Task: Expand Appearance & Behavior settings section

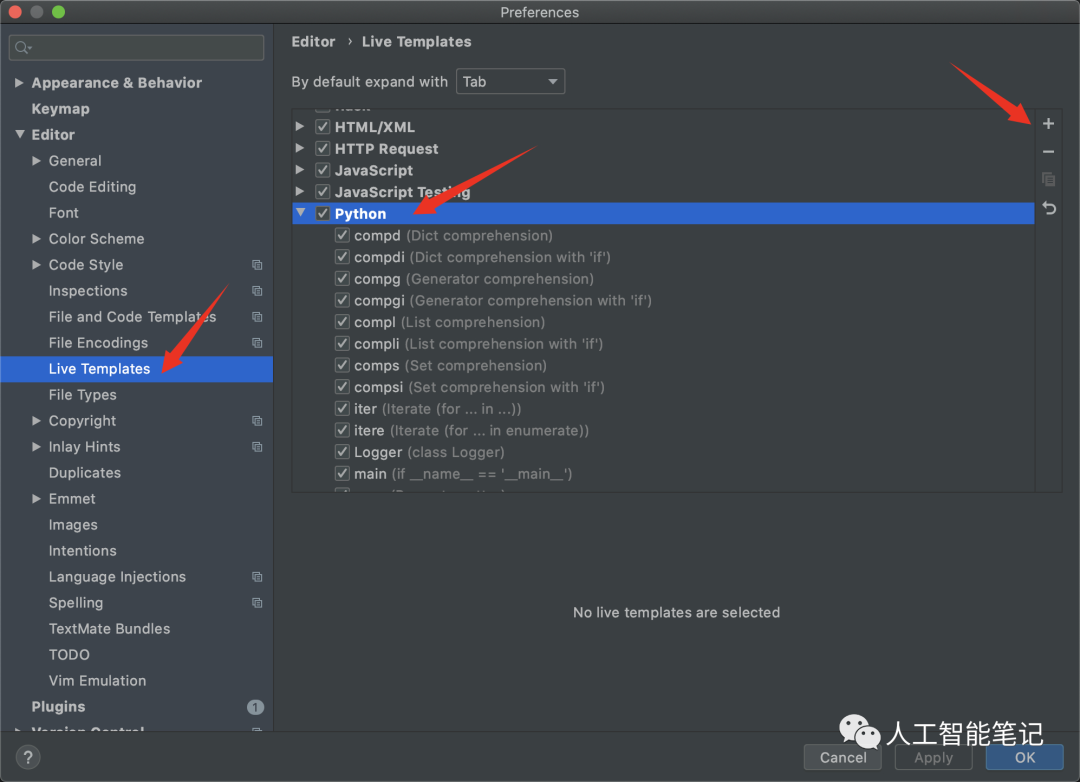Action: point(19,83)
